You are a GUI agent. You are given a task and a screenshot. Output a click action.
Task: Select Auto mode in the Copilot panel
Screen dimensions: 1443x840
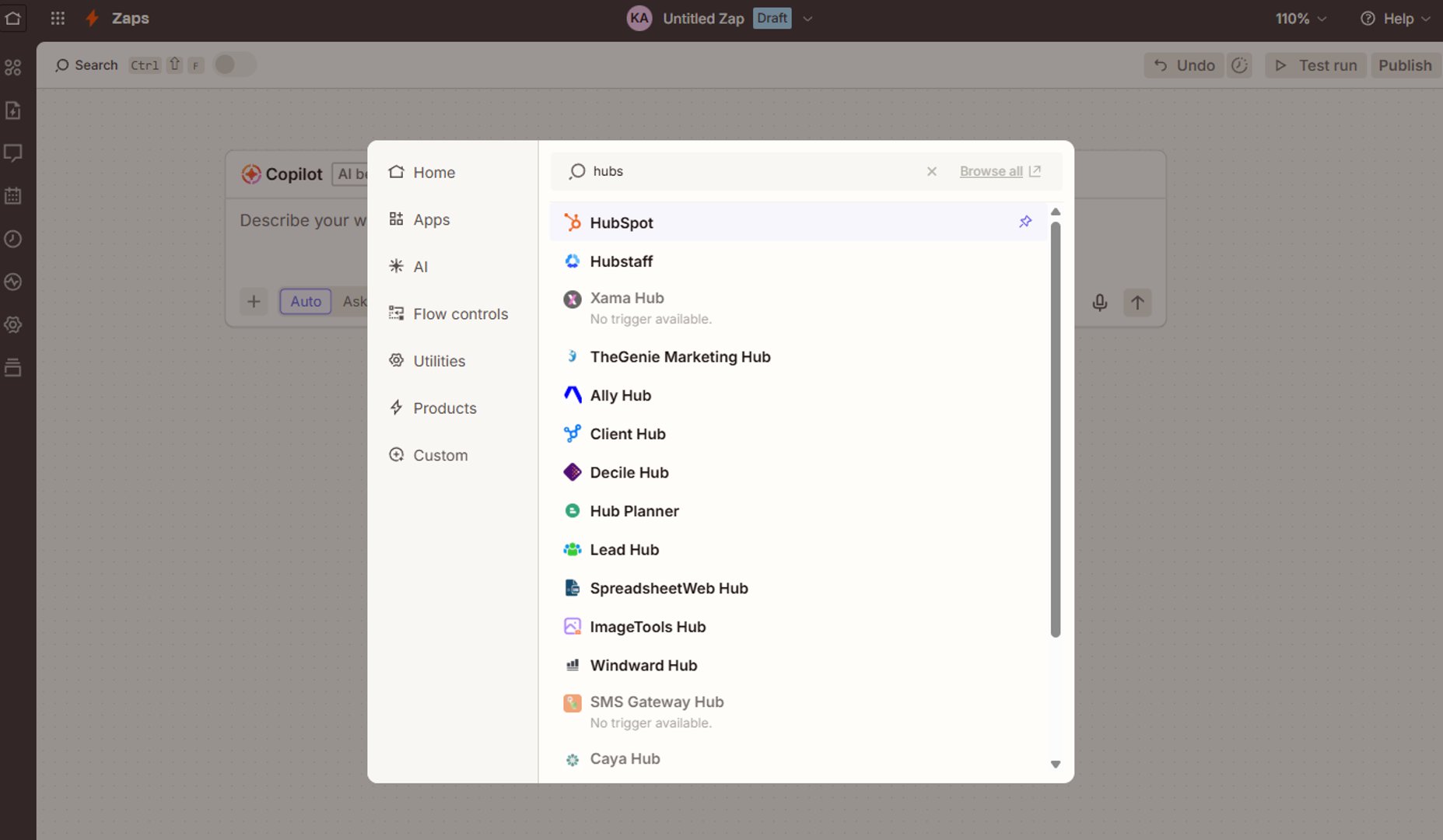304,301
